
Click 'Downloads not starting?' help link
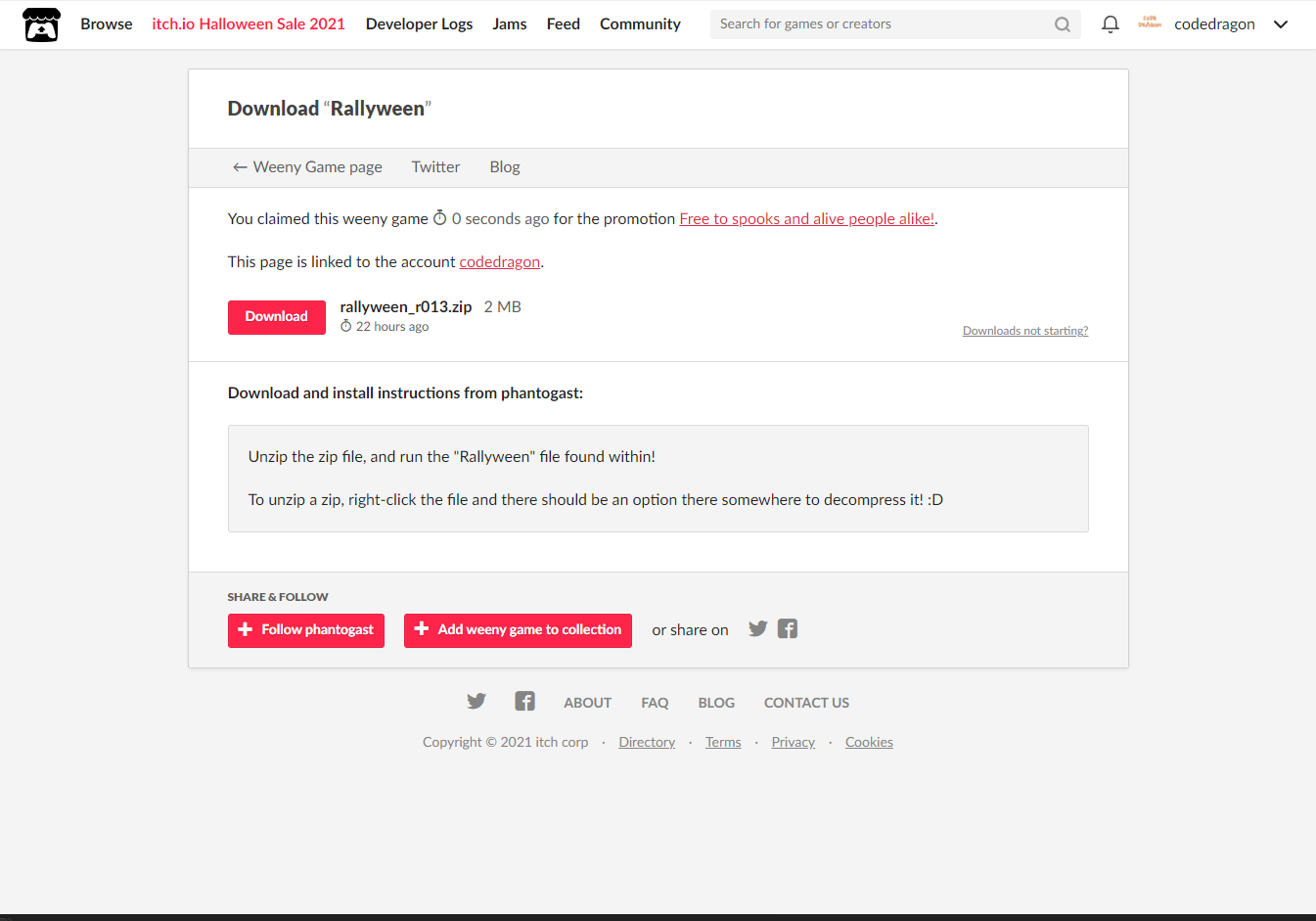(x=1025, y=331)
